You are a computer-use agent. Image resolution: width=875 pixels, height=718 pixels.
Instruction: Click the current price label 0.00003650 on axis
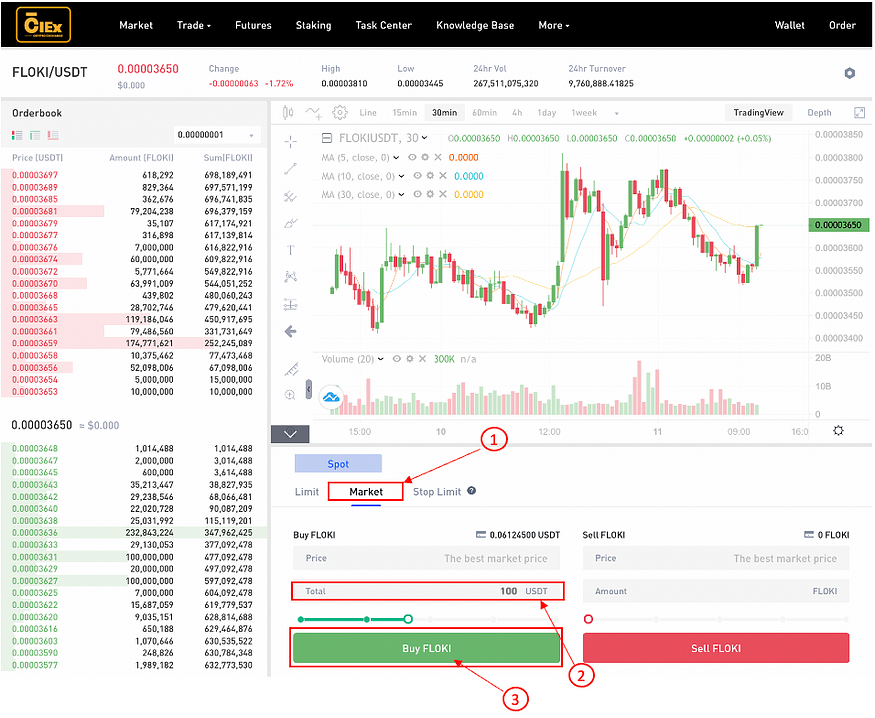(838, 225)
